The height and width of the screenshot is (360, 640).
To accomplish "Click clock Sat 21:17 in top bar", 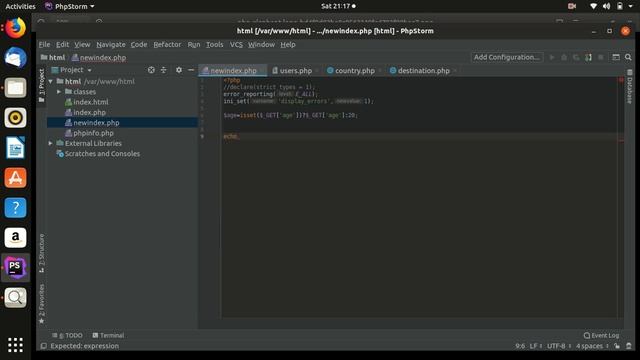I will click(338, 6).
